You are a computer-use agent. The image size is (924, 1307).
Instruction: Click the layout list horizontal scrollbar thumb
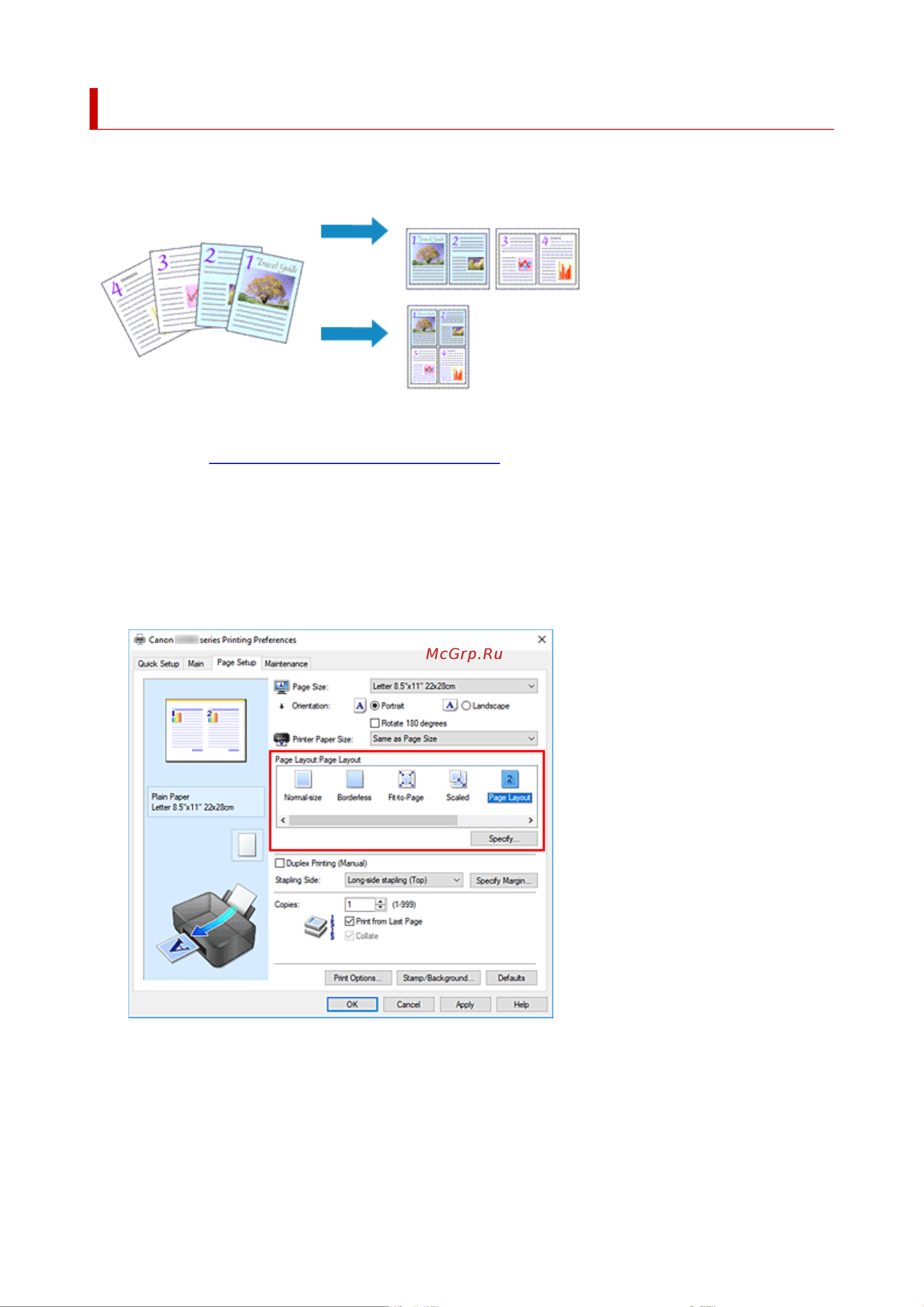374,820
